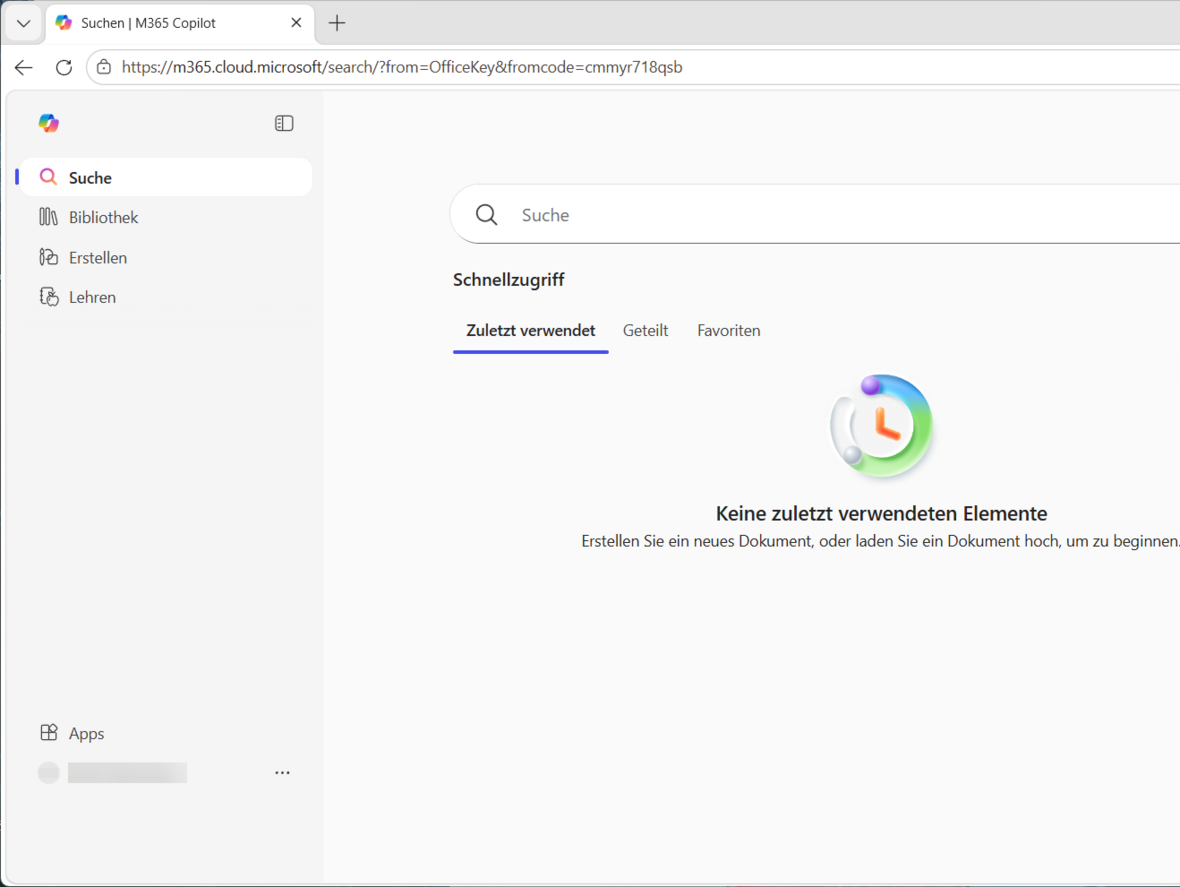Open account options three-dot menu
Image resolution: width=1180 pixels, height=887 pixels.
tap(282, 773)
